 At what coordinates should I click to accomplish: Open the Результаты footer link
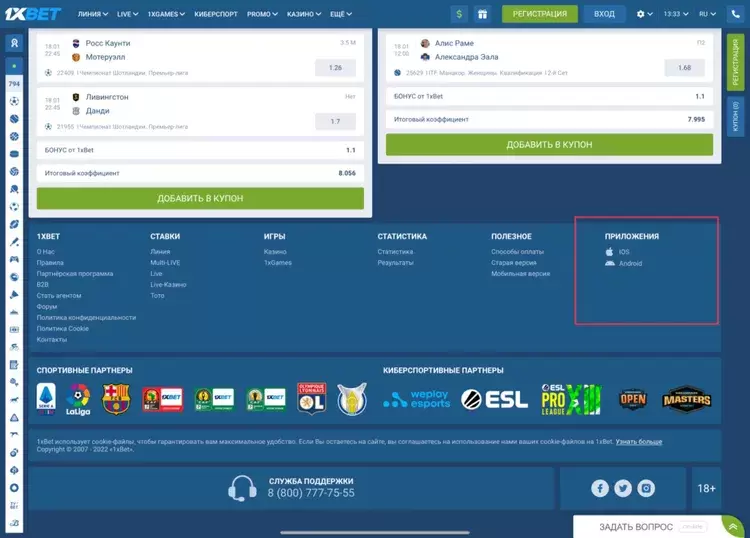(x=395, y=263)
